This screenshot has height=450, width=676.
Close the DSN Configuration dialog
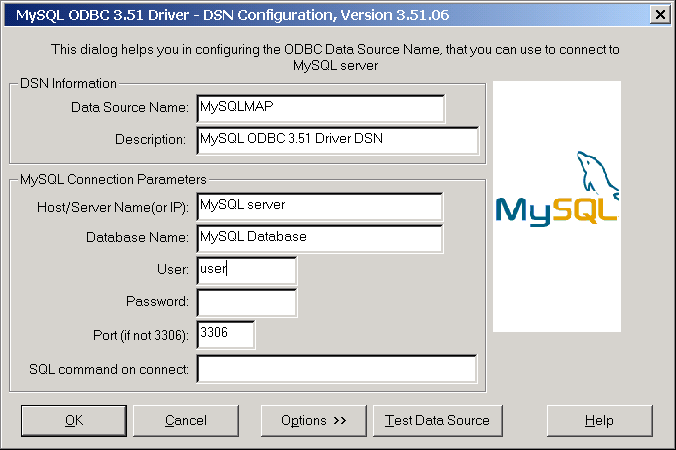pyautogui.click(x=660, y=15)
